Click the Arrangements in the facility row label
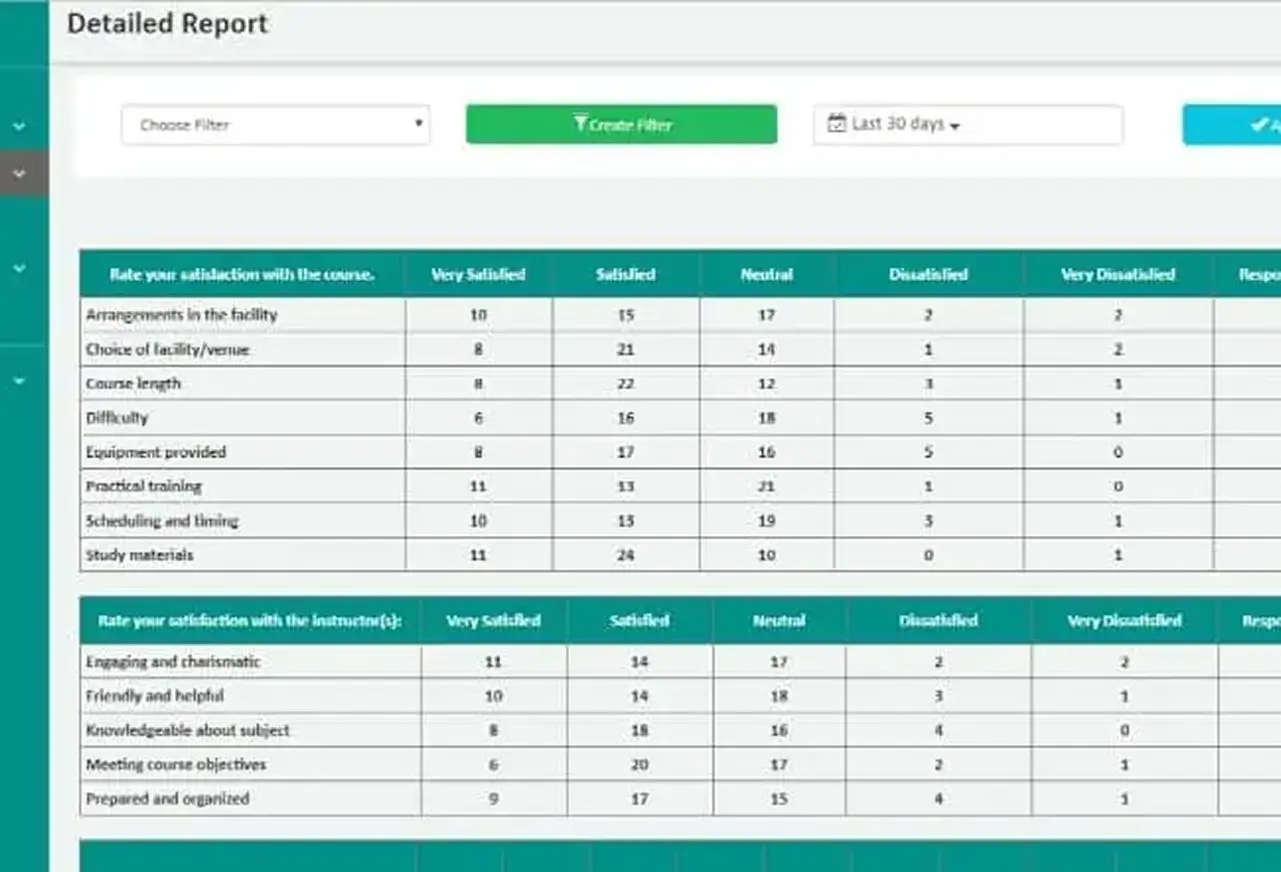This screenshot has height=872, width=1281. click(x=181, y=315)
